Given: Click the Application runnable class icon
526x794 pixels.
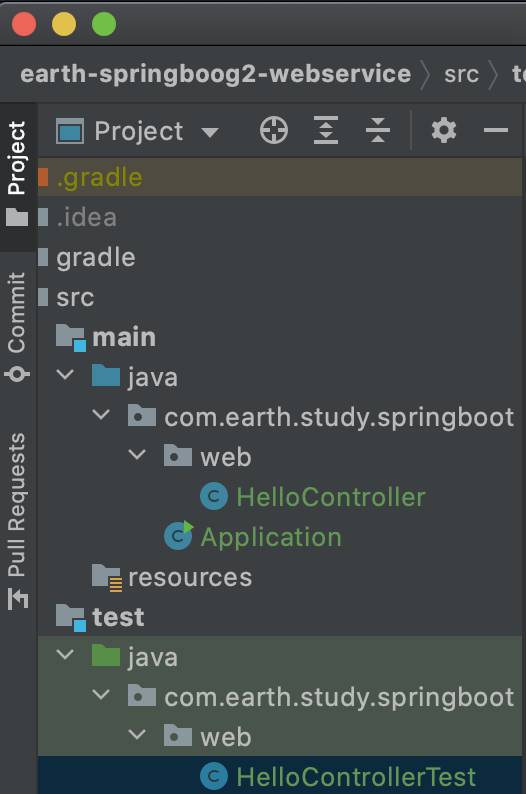Looking at the screenshot, I should point(178,536).
